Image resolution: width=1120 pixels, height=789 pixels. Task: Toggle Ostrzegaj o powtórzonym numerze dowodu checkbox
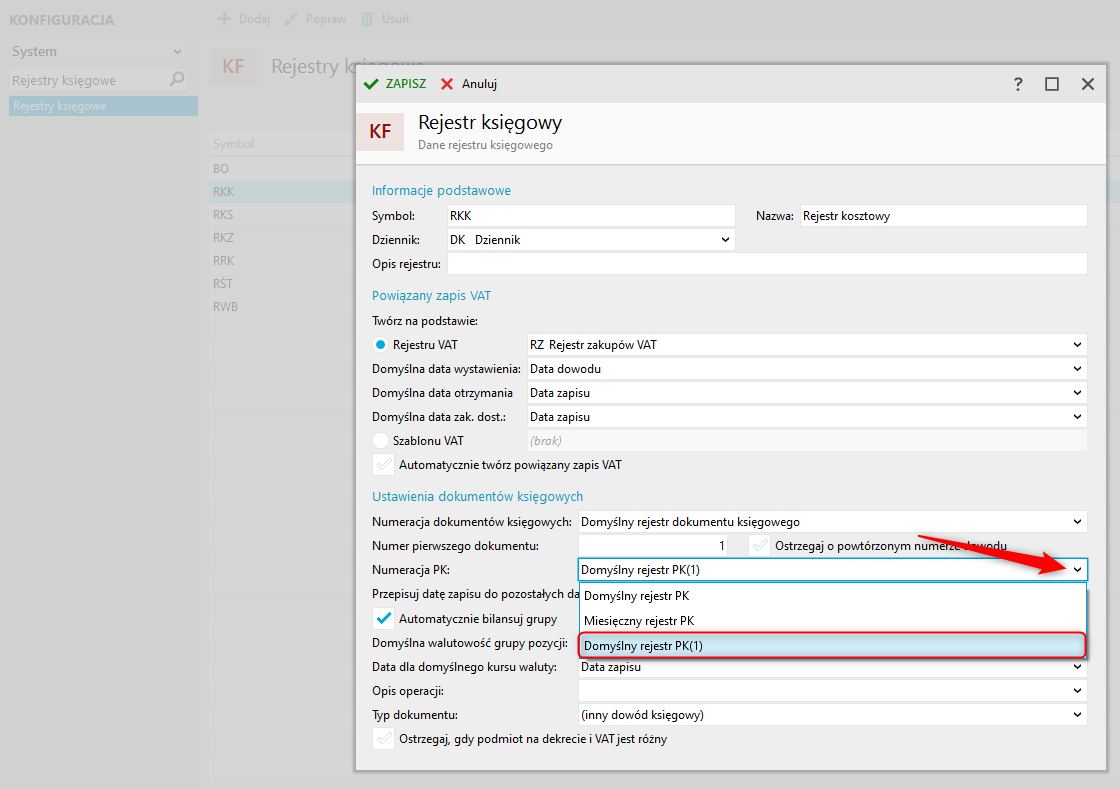760,546
